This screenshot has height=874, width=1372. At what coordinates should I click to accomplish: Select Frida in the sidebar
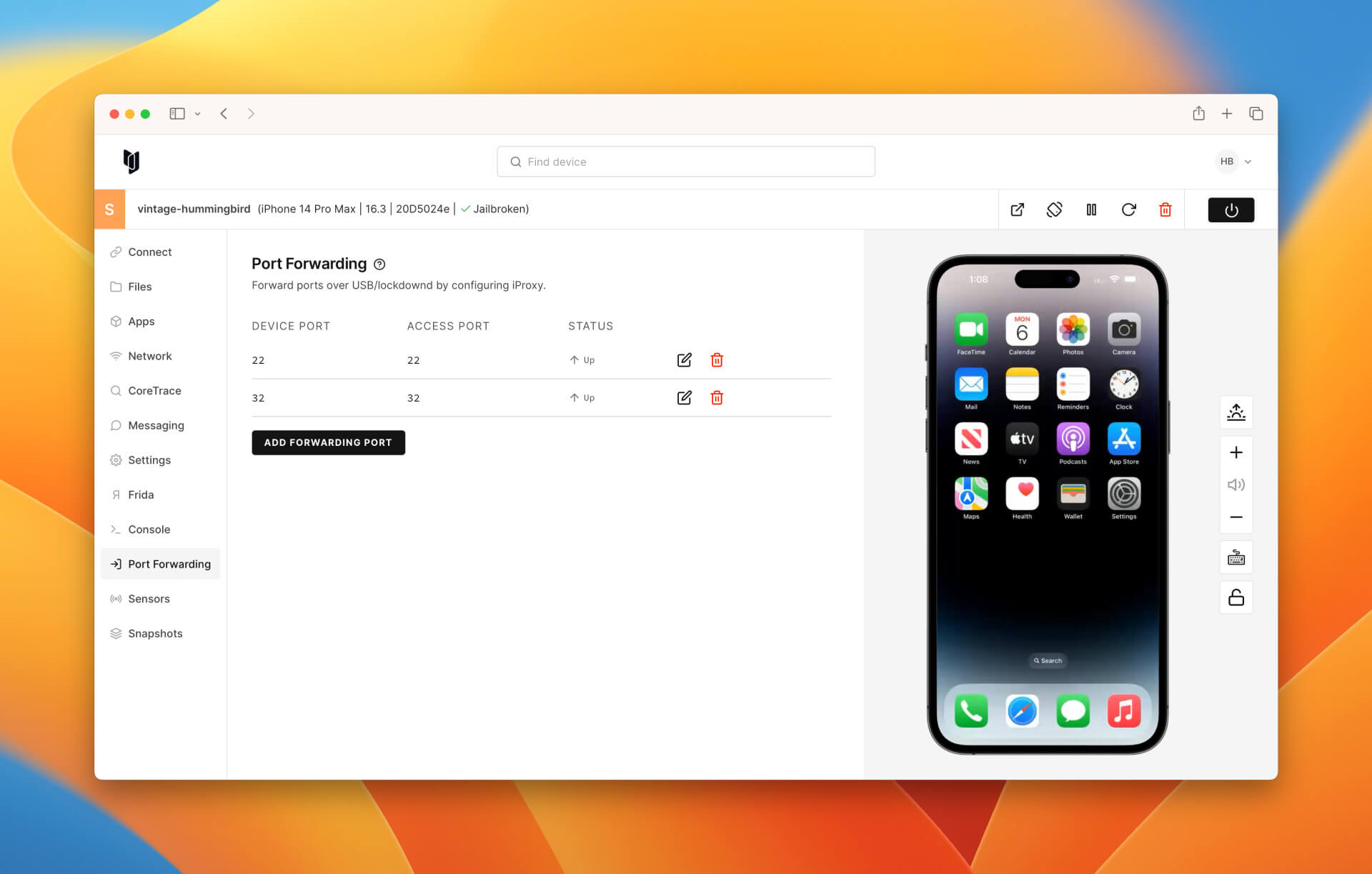tap(160, 495)
